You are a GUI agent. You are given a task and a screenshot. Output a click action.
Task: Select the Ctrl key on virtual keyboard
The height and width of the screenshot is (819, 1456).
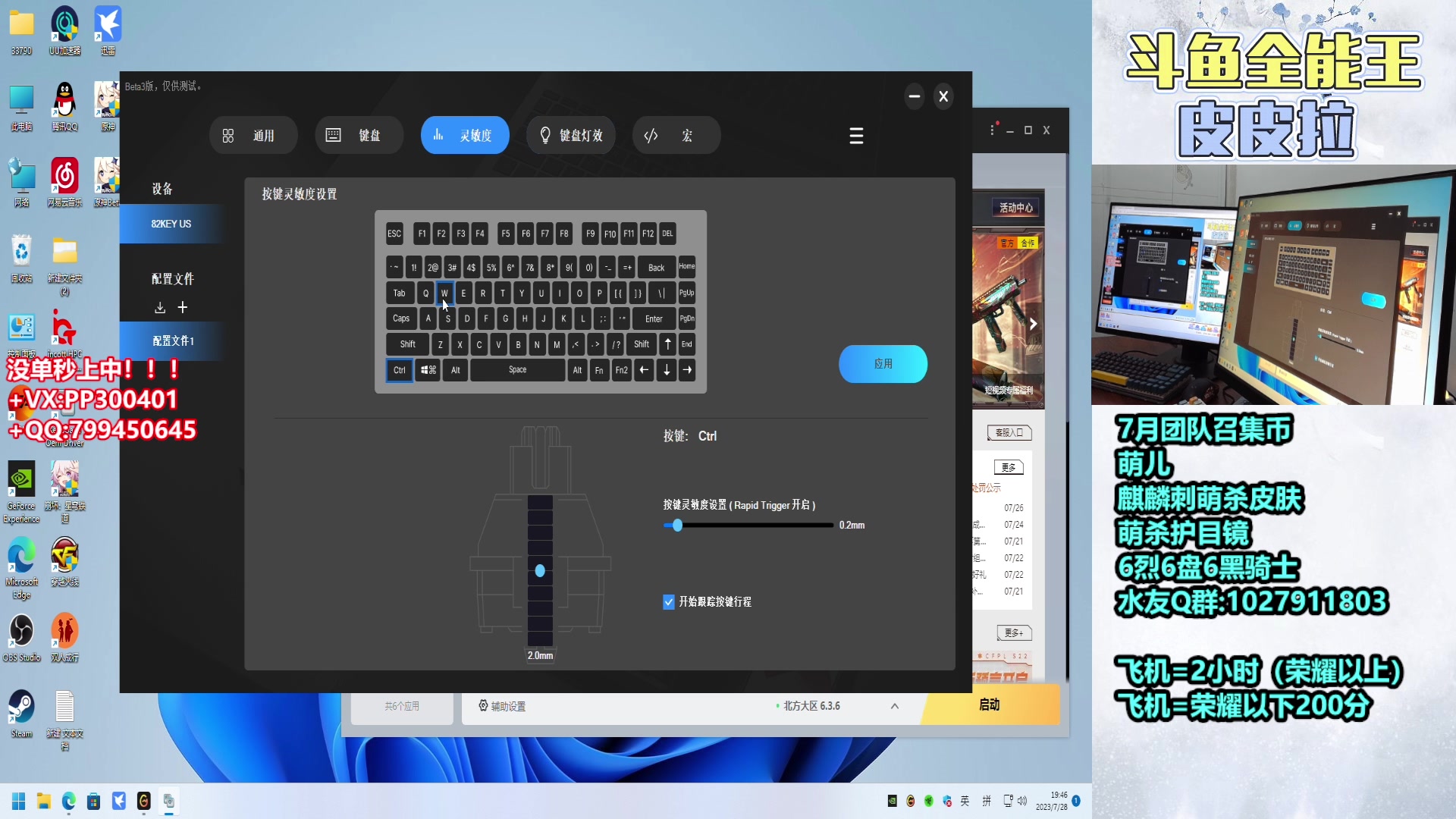[400, 370]
